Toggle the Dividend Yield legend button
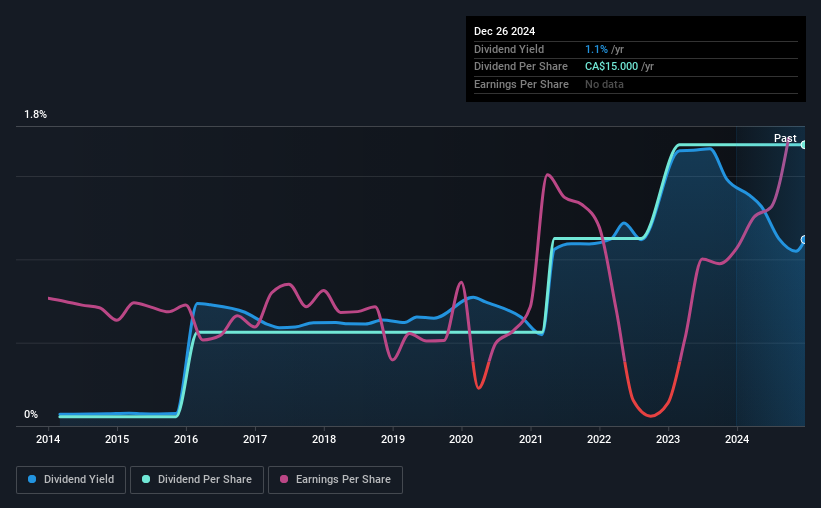Viewport: 821px width, 508px height. pyautogui.click(x=71, y=480)
